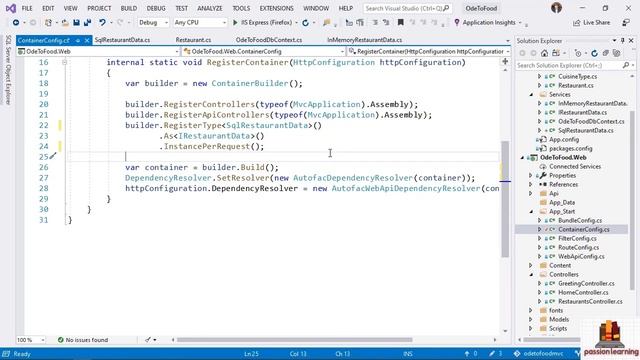Open the FILE menu
Viewport: 640px width, 360px height.
(27, 8)
